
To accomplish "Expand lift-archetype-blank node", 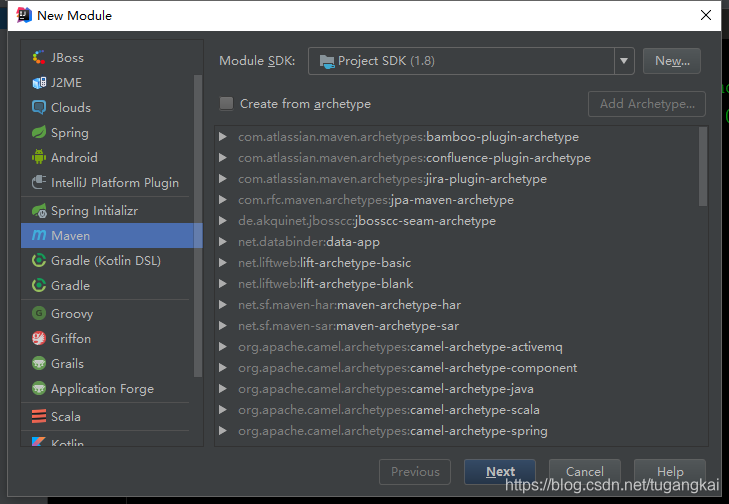I will click(223, 284).
